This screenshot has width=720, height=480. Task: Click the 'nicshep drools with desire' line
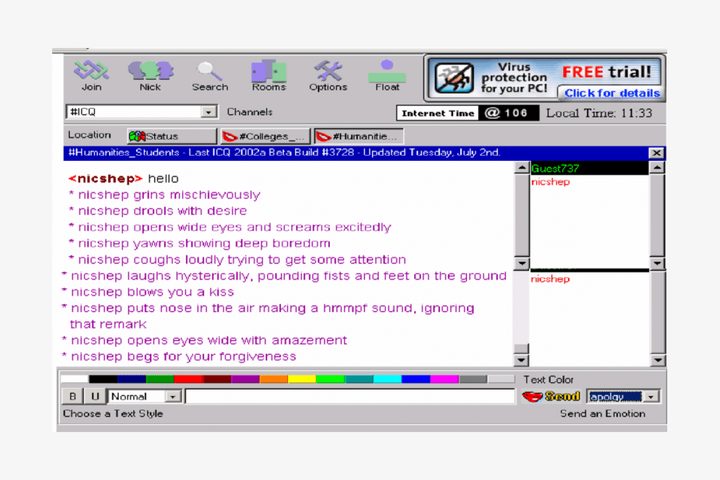click(x=158, y=211)
